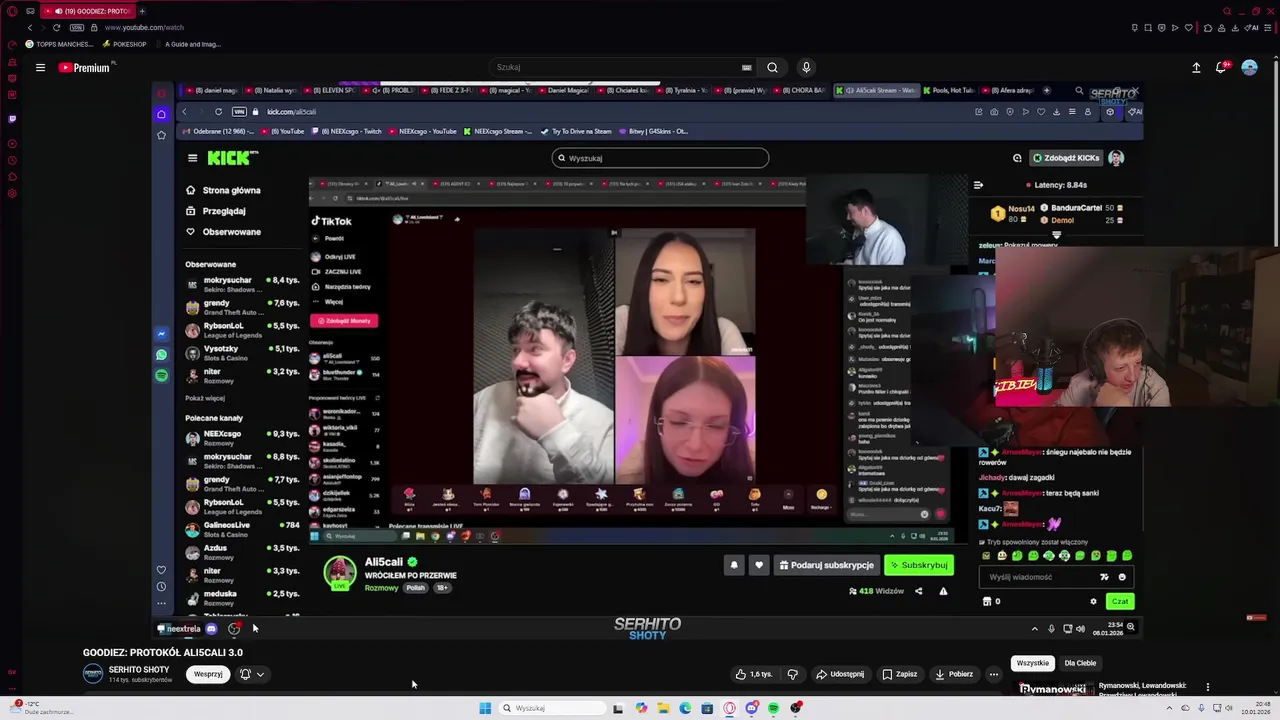Viewport: 1280px width, 720px height.
Task: Toggle channel notification bell for SERHITO SHOTY
Action: pyautogui.click(x=245, y=674)
